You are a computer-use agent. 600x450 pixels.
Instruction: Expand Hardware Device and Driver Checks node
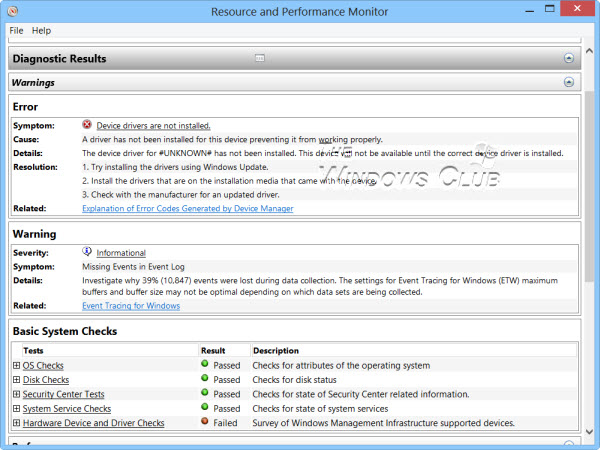pos(16,423)
